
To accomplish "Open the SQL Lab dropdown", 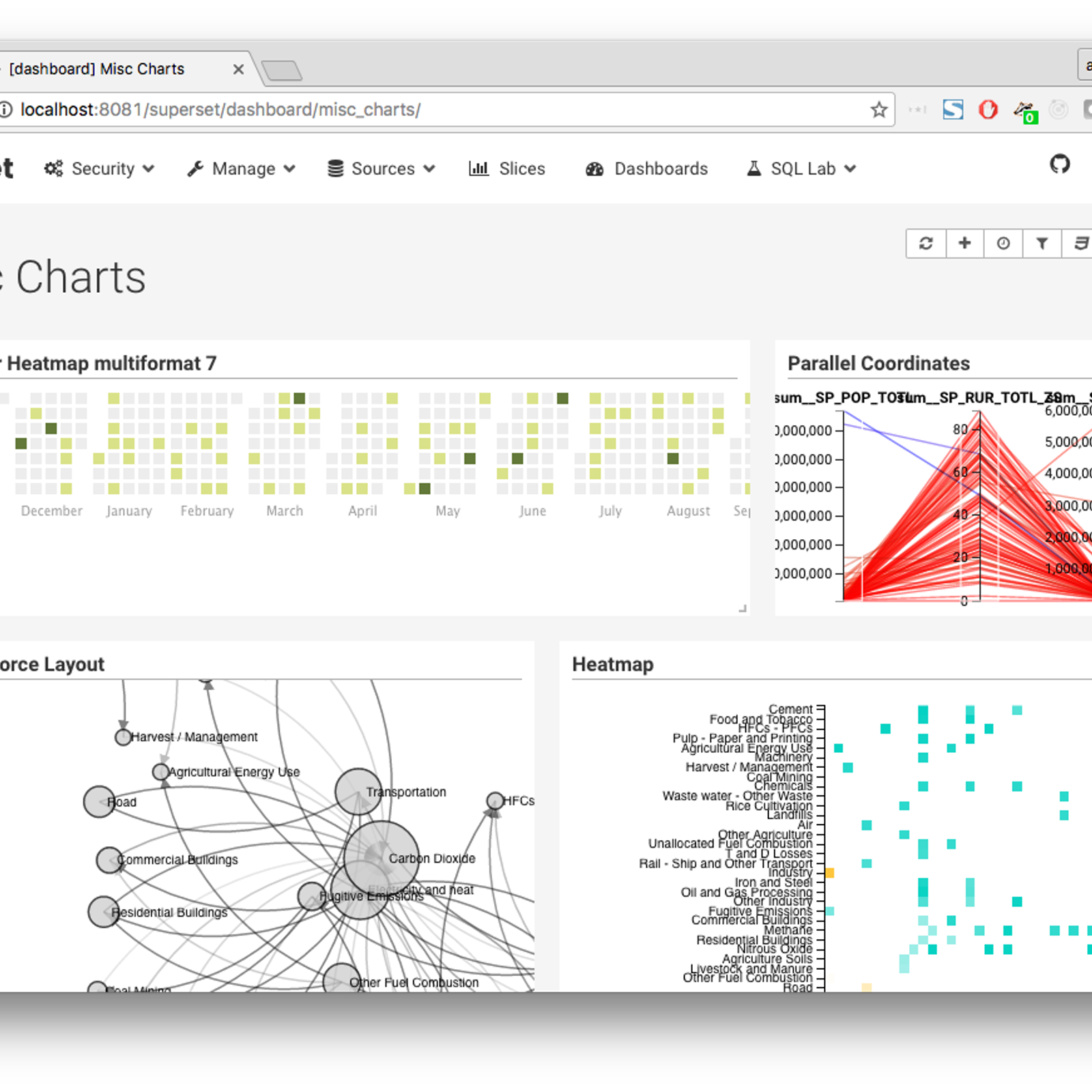I will pos(801,169).
